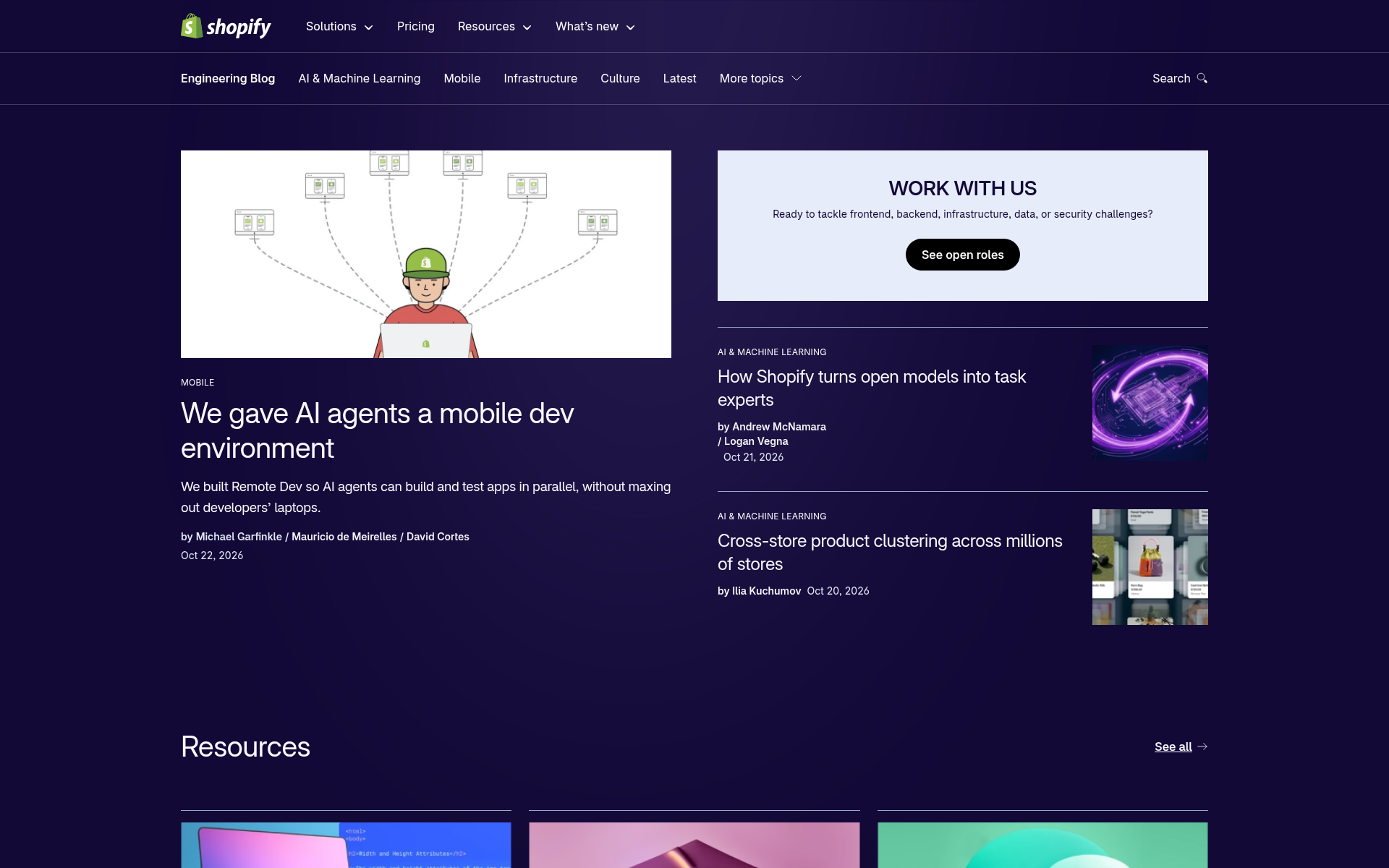Expand More topics menu
Screen dimensions: 1389x868
point(760,78)
